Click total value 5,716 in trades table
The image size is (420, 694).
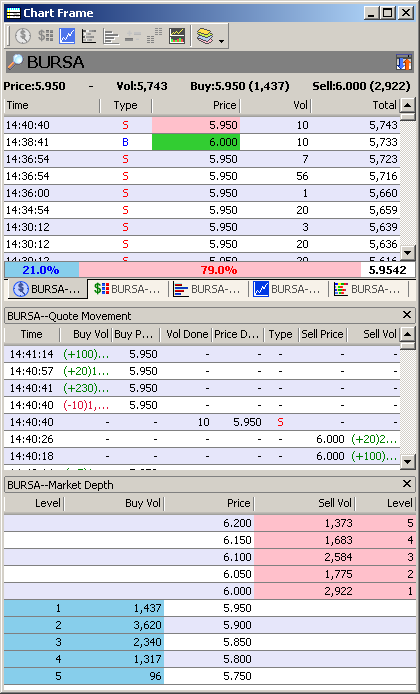[383, 176]
